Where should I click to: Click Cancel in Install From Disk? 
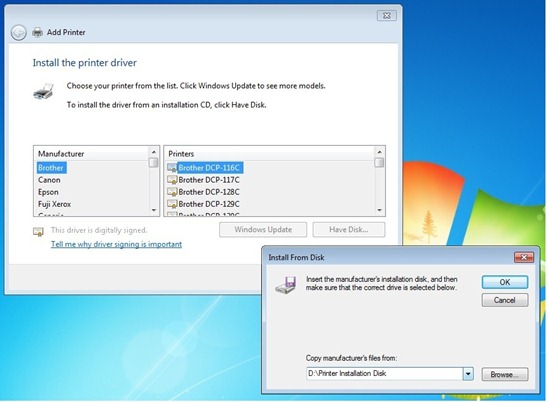coord(505,300)
